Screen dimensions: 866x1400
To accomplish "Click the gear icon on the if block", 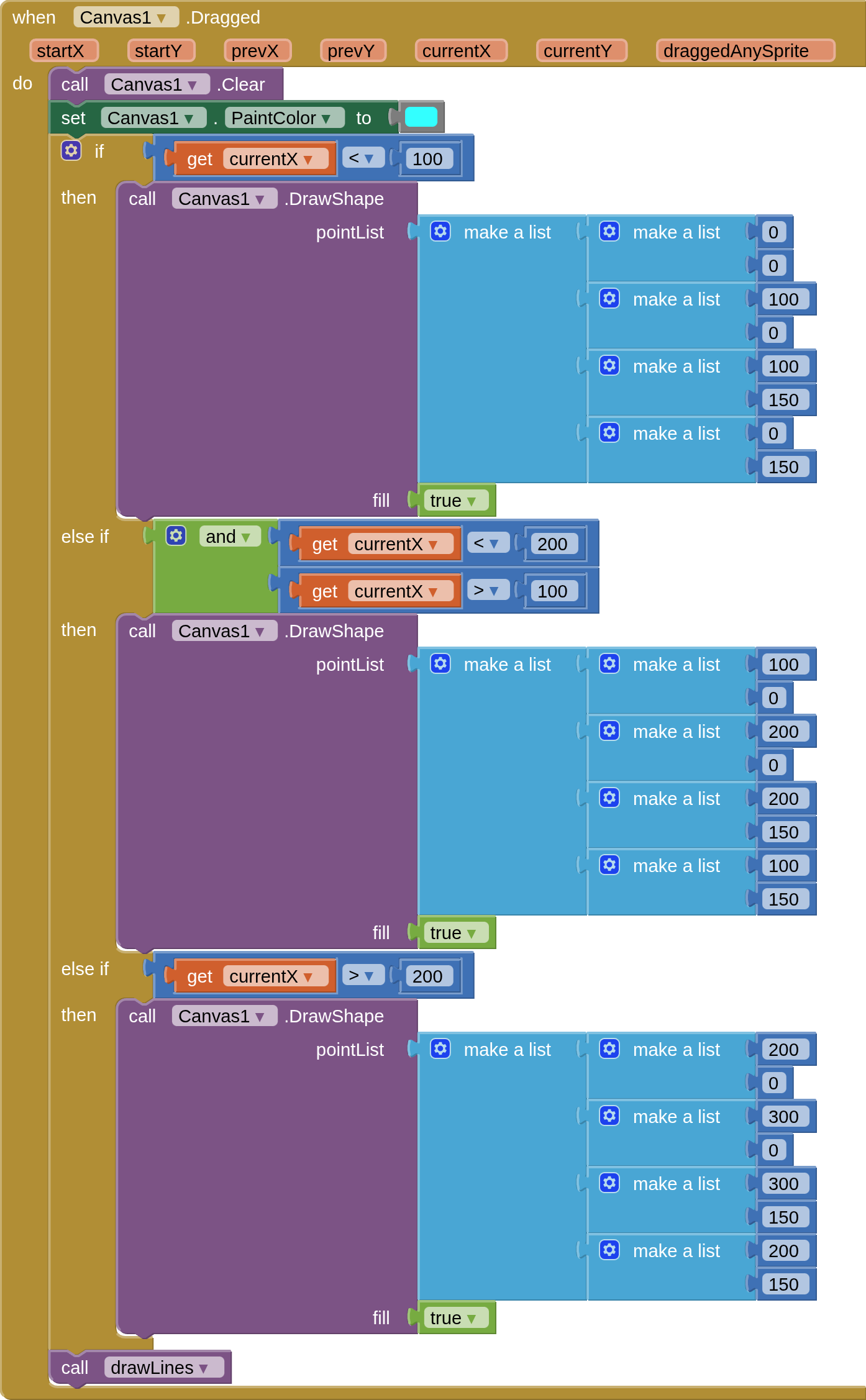I will tap(71, 150).
